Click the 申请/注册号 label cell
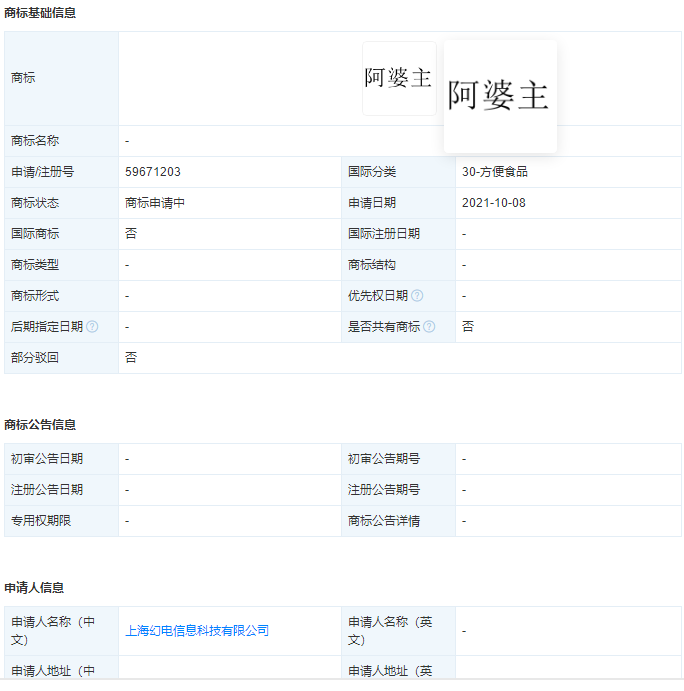 (x=61, y=172)
